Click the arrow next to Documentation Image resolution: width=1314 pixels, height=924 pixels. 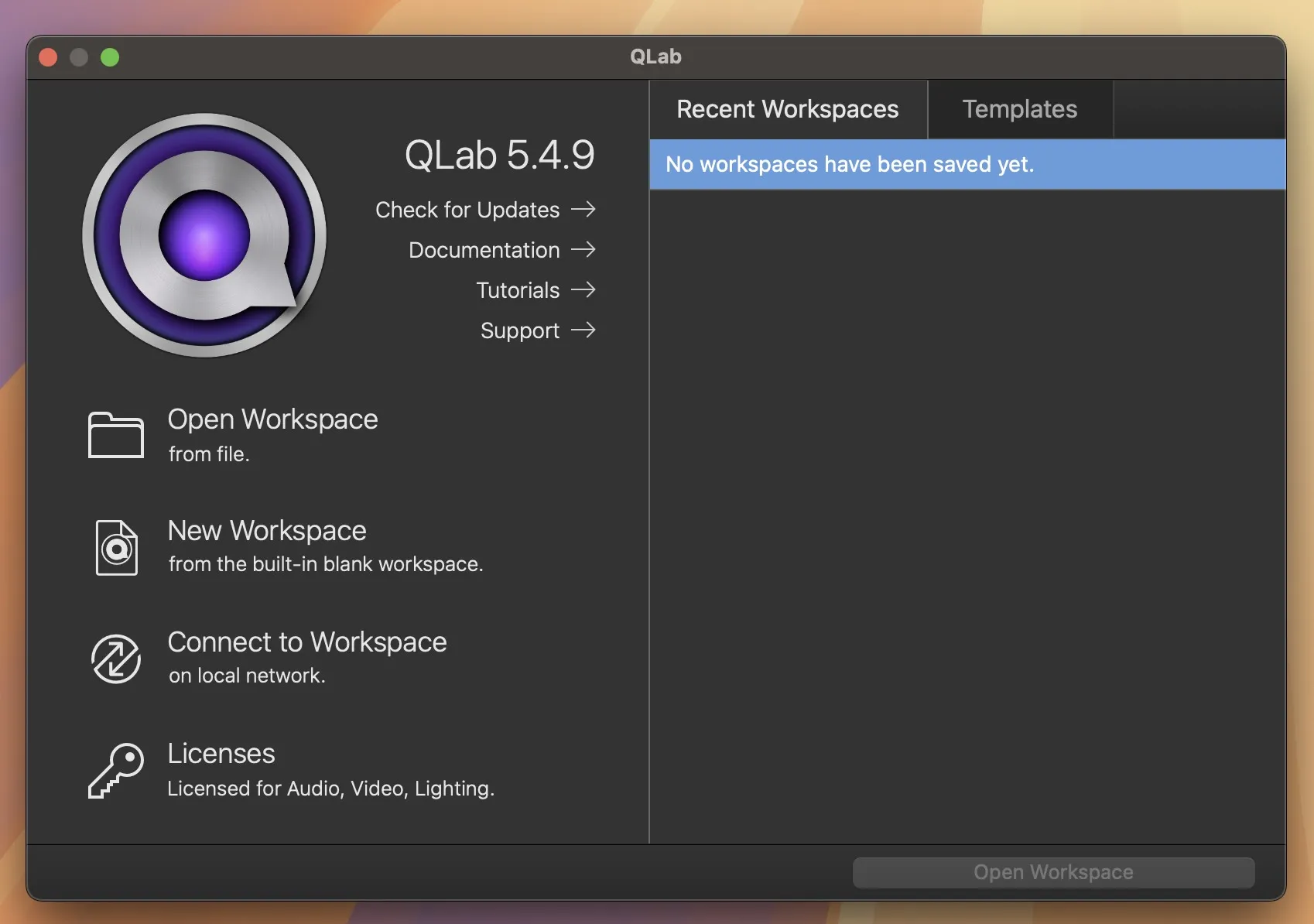point(583,249)
